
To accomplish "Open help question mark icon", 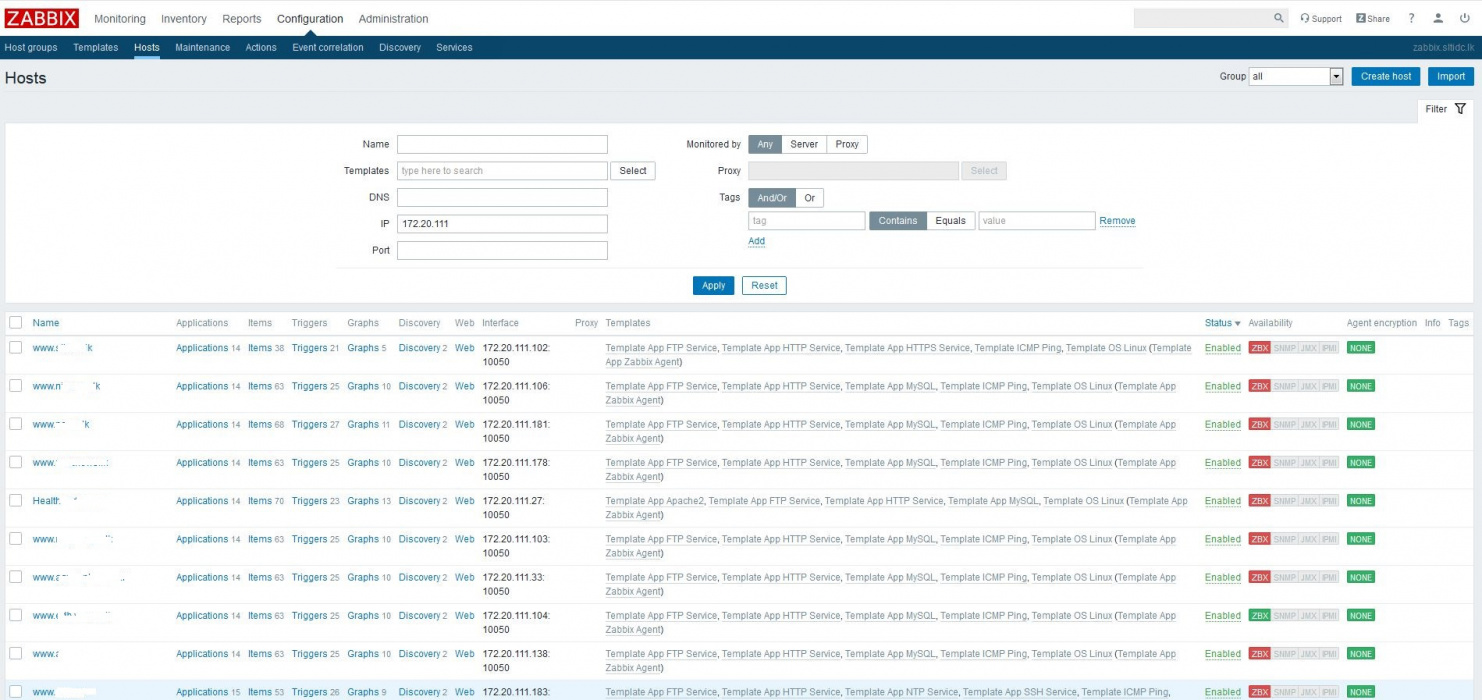I will [1412, 18].
